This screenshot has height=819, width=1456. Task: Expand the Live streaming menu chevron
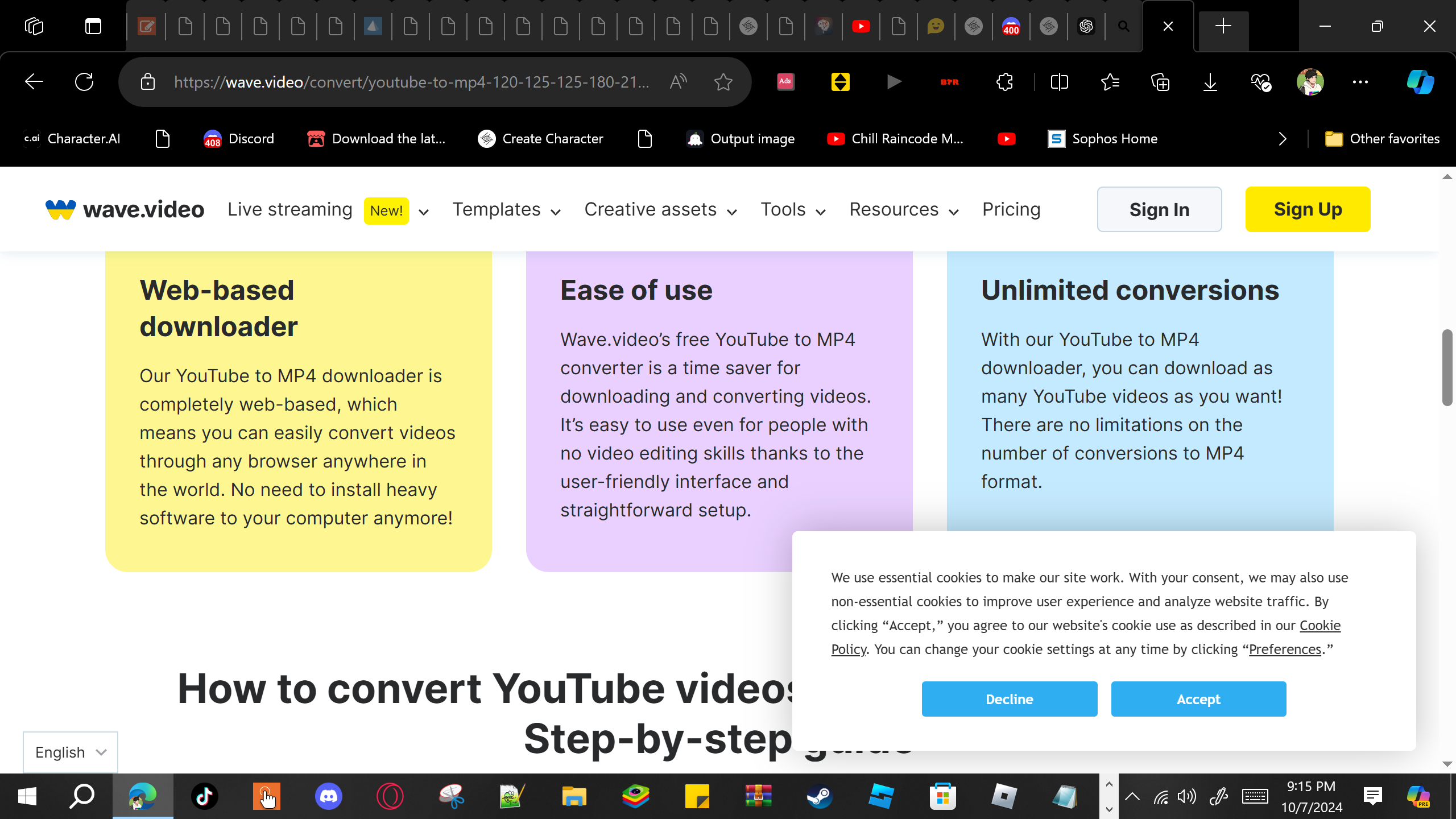[424, 212]
